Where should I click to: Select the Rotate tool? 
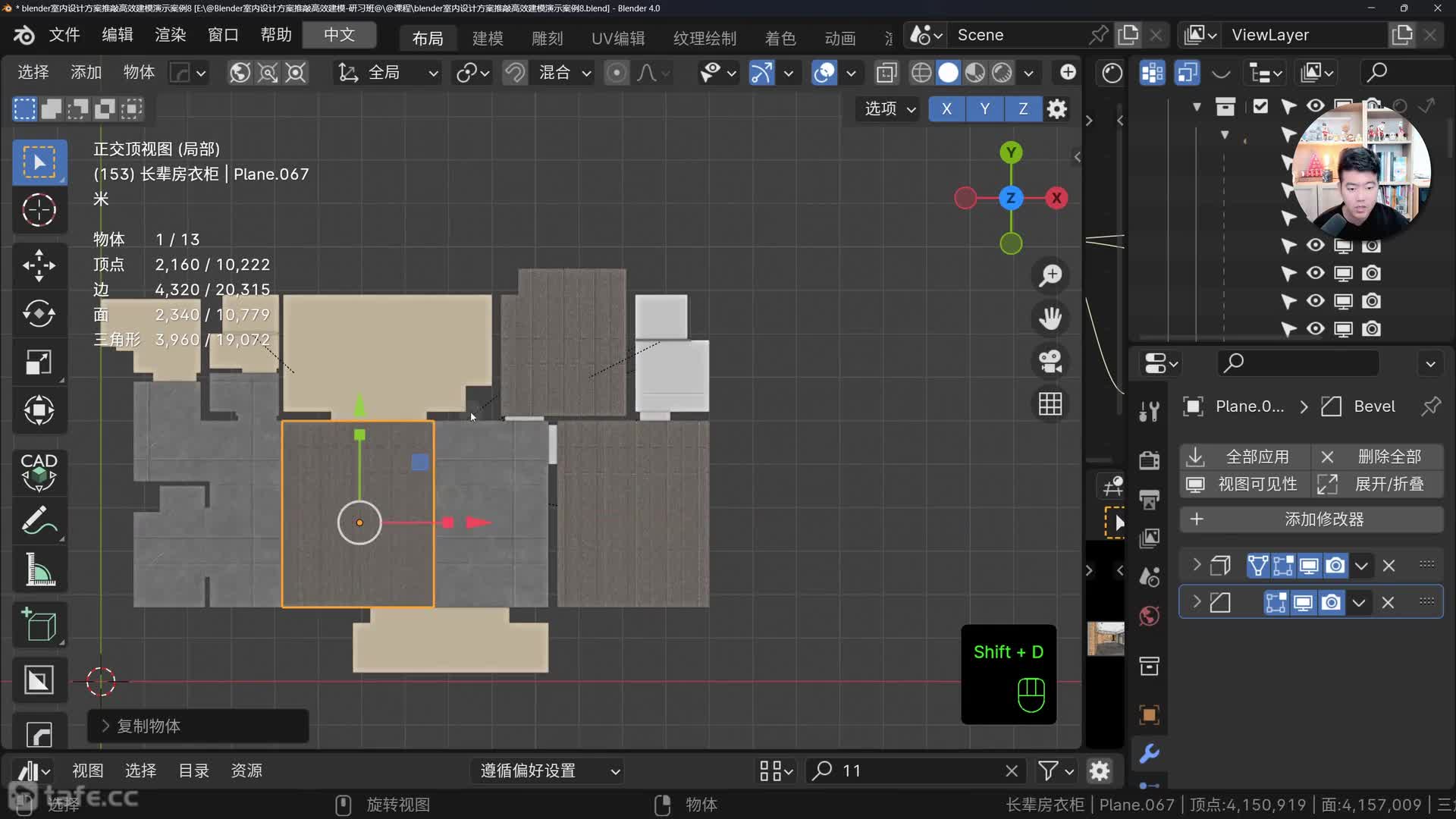(39, 313)
